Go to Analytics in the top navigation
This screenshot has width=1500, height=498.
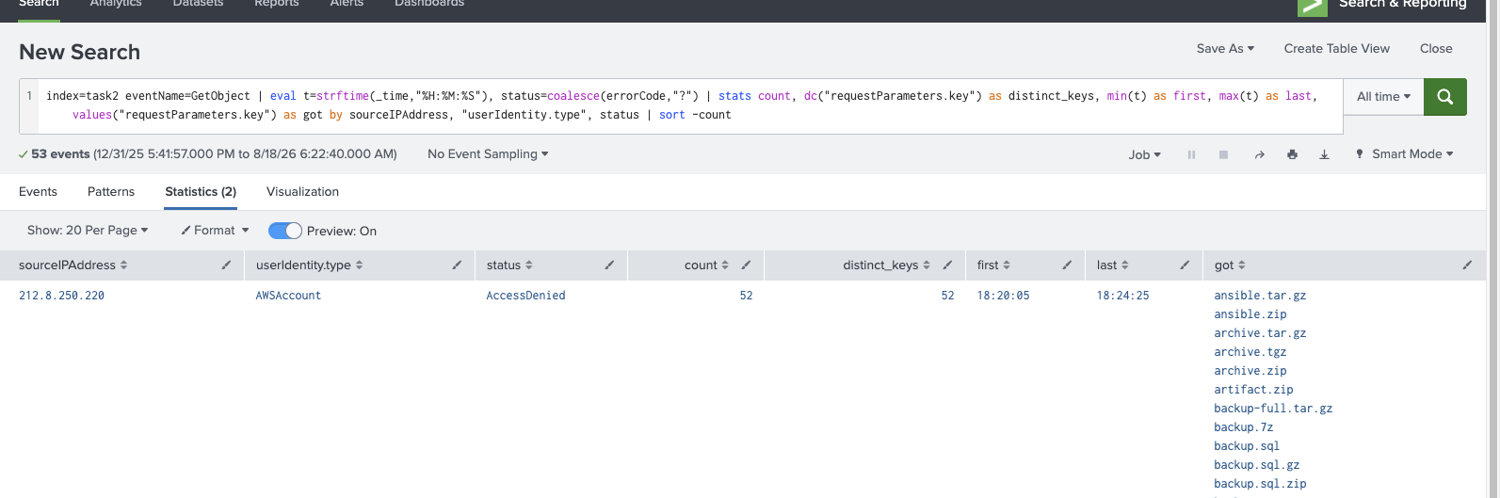point(116,4)
